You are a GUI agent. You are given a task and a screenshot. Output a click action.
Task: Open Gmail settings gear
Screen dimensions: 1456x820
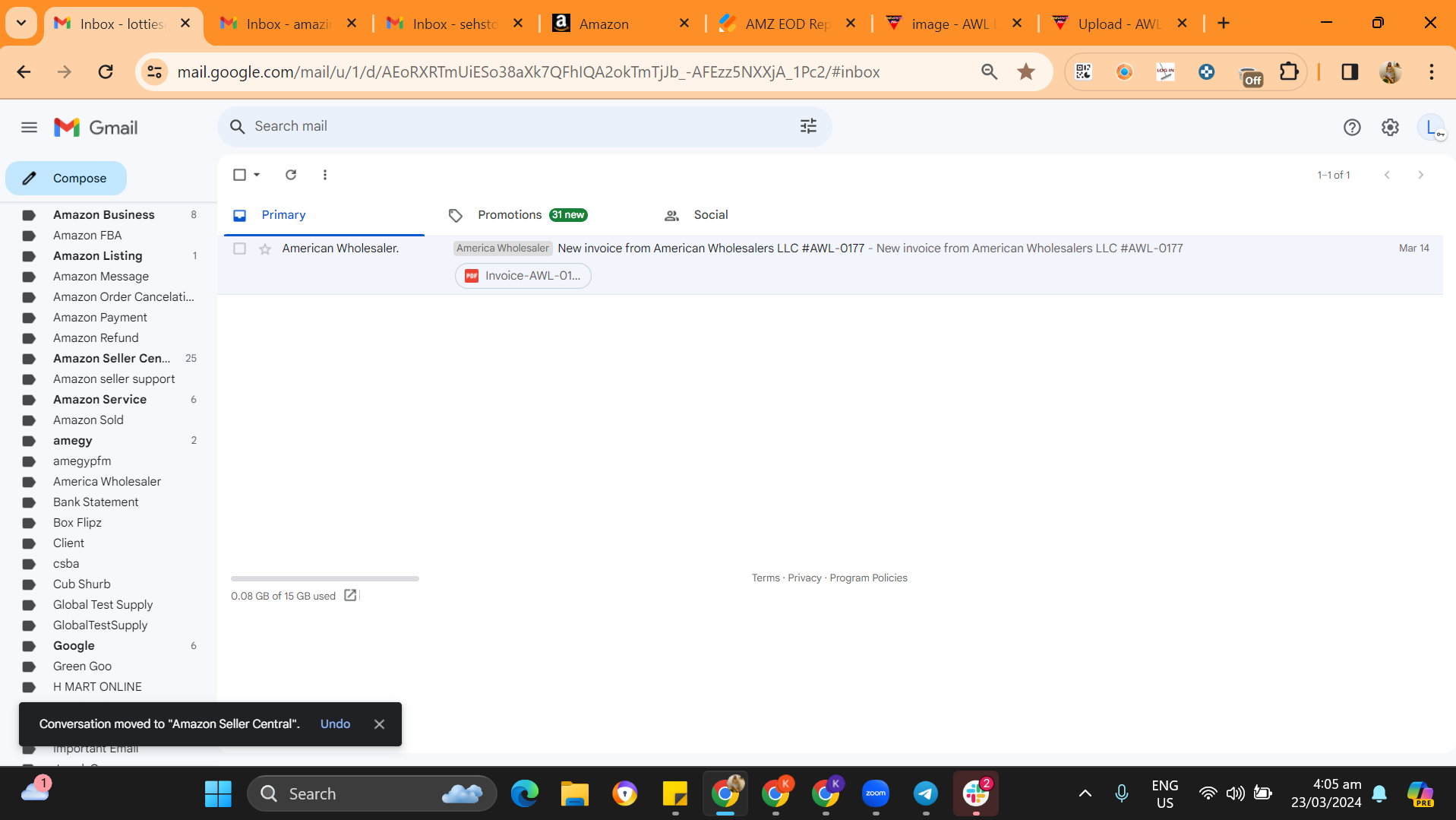coord(1390,128)
